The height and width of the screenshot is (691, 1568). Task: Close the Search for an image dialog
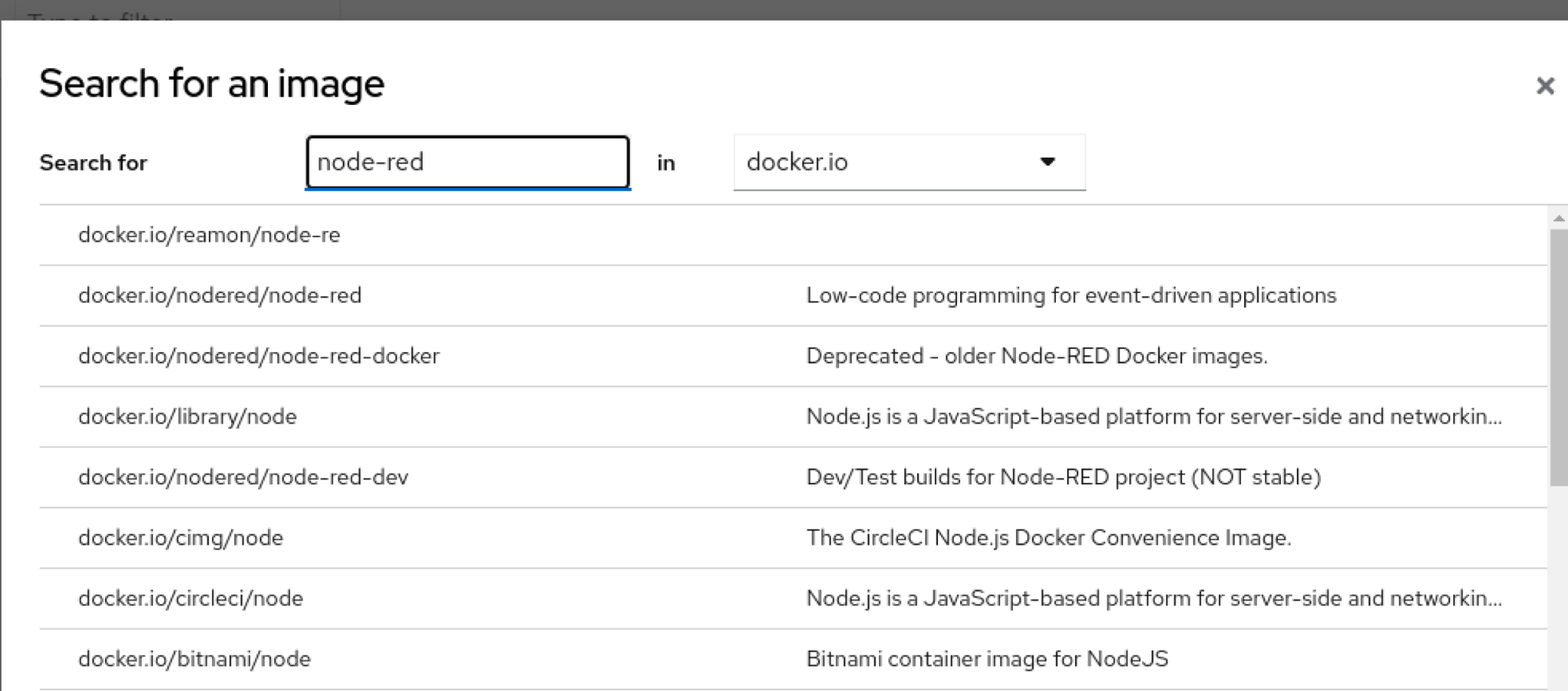[1544, 86]
